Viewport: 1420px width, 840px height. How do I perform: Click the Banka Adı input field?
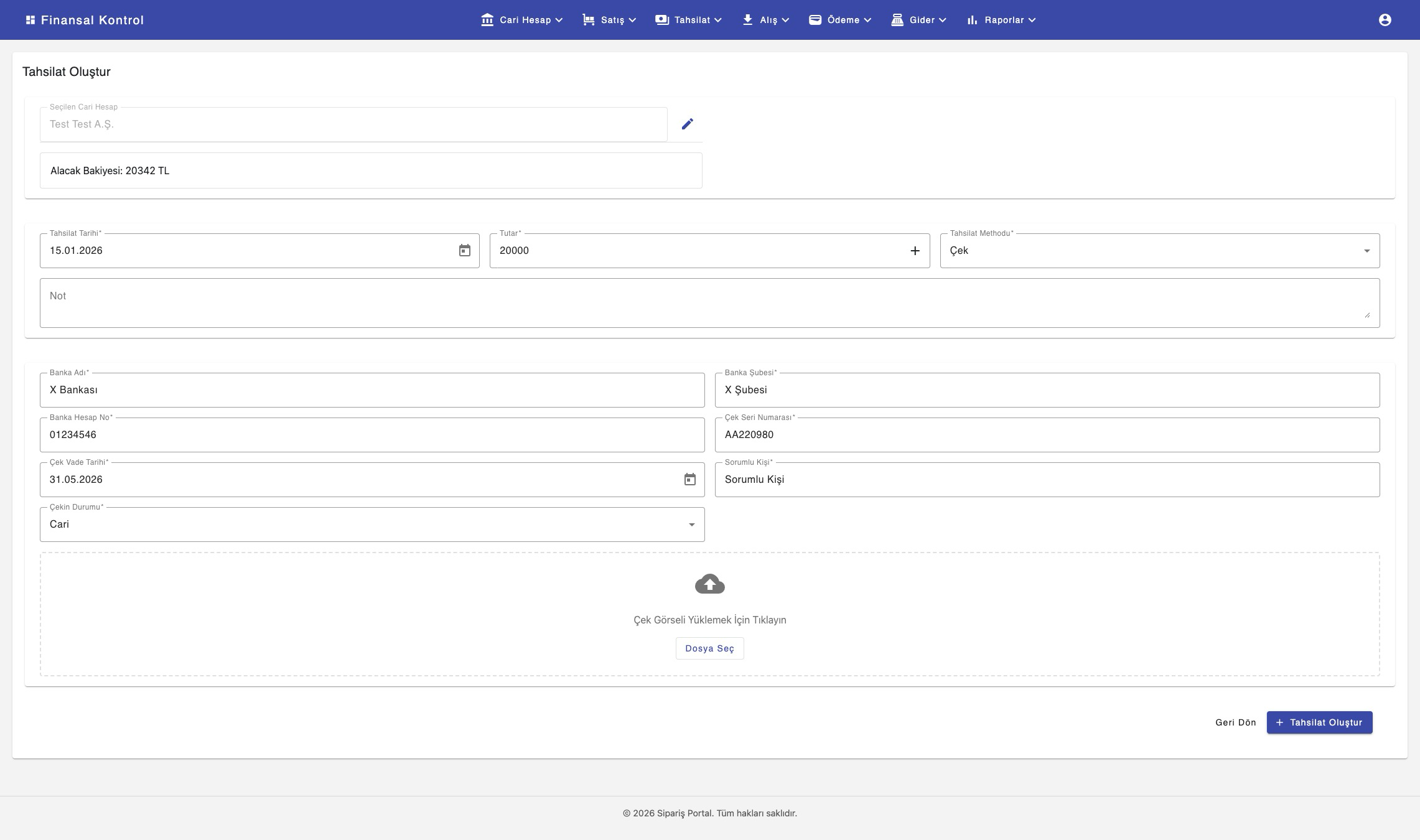372,390
